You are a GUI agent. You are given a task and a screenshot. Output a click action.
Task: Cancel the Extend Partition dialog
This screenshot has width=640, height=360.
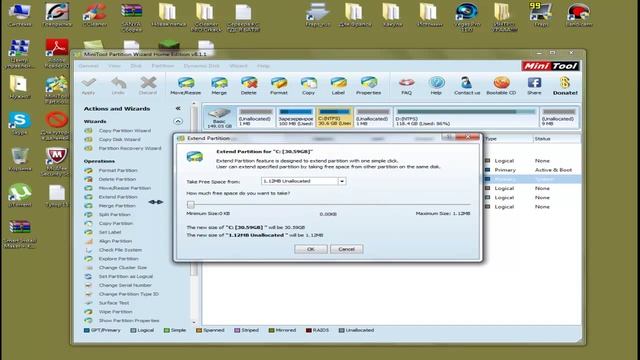346,249
